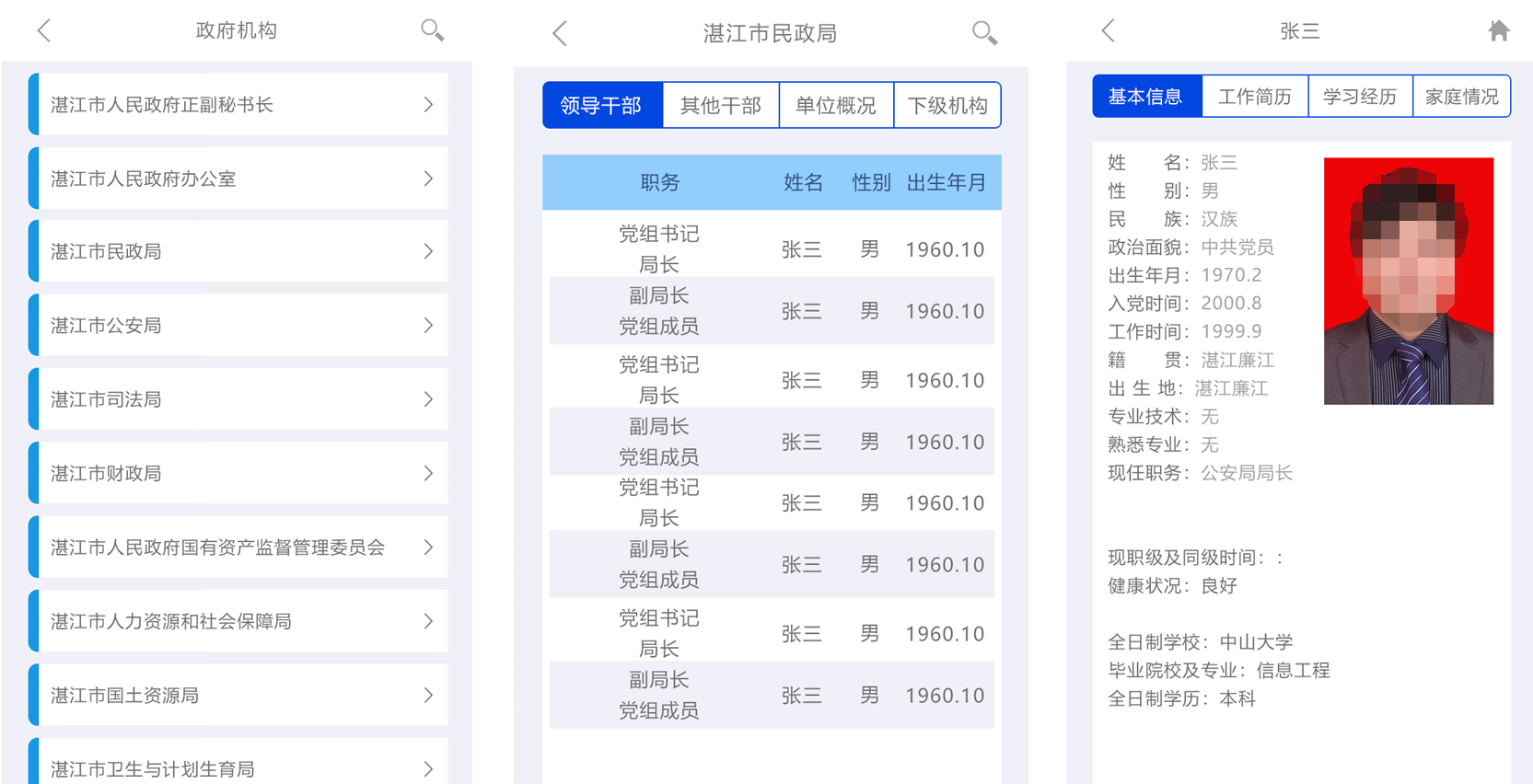Expand 湛江市人民政府正副秘书长 chevron
Screen dimensions: 1533x784
428,105
